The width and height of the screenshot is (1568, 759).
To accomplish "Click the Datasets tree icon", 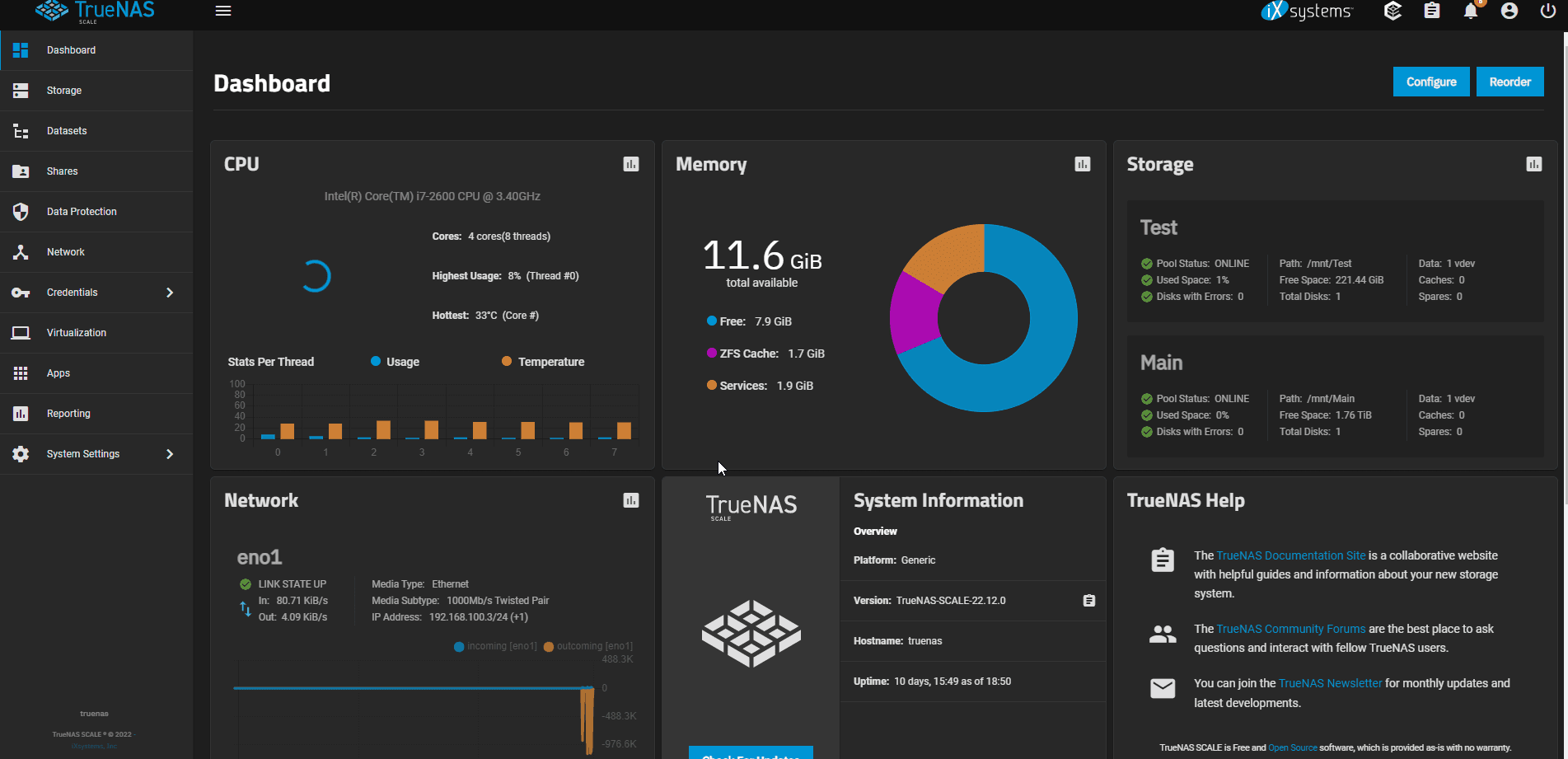I will [21, 131].
